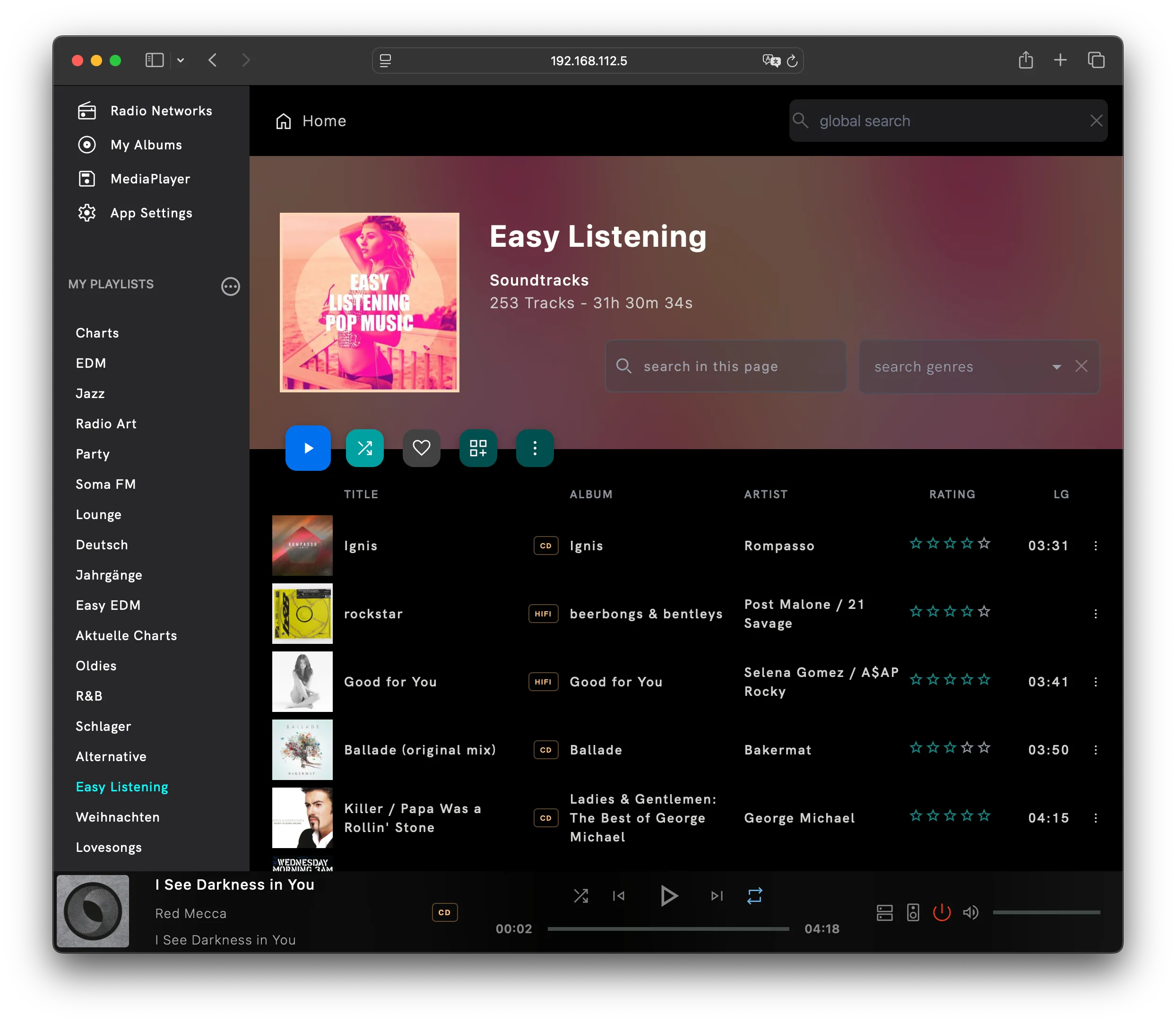
Task: Click the add-to-queue grid icon
Action: click(478, 448)
